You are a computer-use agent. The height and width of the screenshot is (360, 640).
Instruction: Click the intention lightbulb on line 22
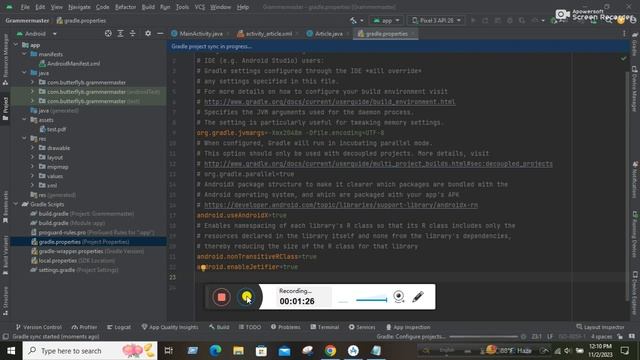point(203,268)
